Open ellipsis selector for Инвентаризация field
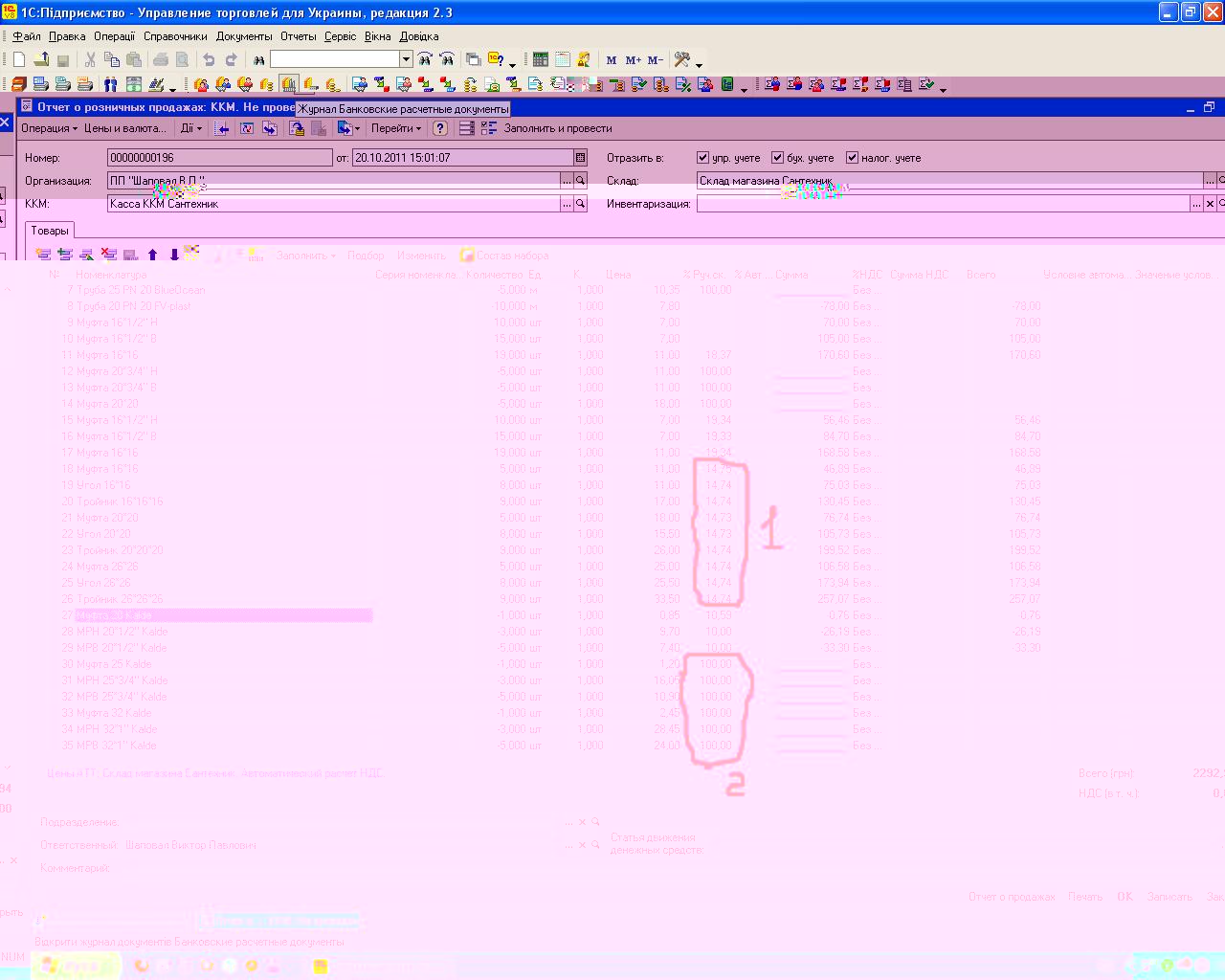 (1196, 204)
